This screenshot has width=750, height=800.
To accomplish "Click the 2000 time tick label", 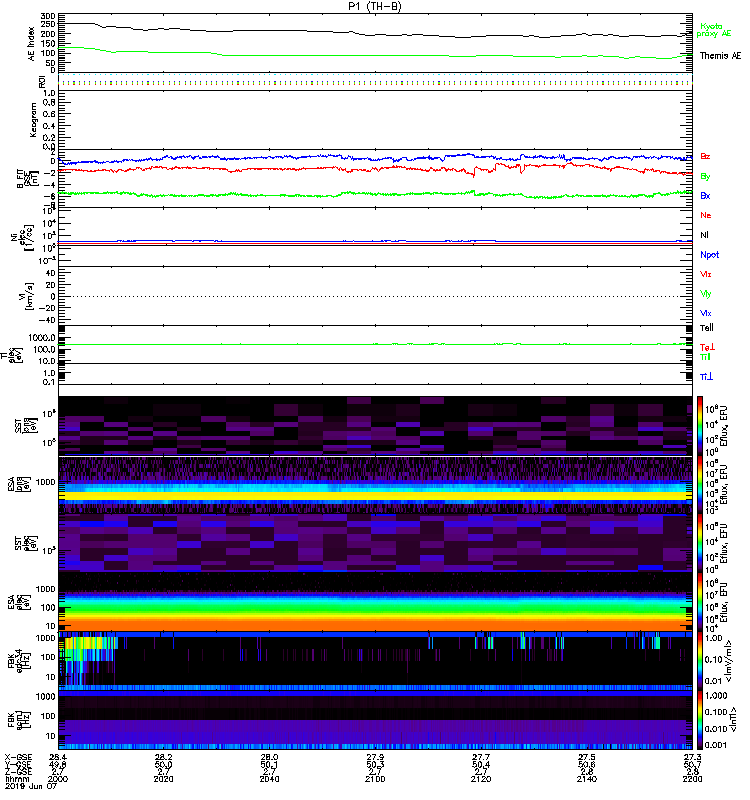I will click(x=58, y=779).
